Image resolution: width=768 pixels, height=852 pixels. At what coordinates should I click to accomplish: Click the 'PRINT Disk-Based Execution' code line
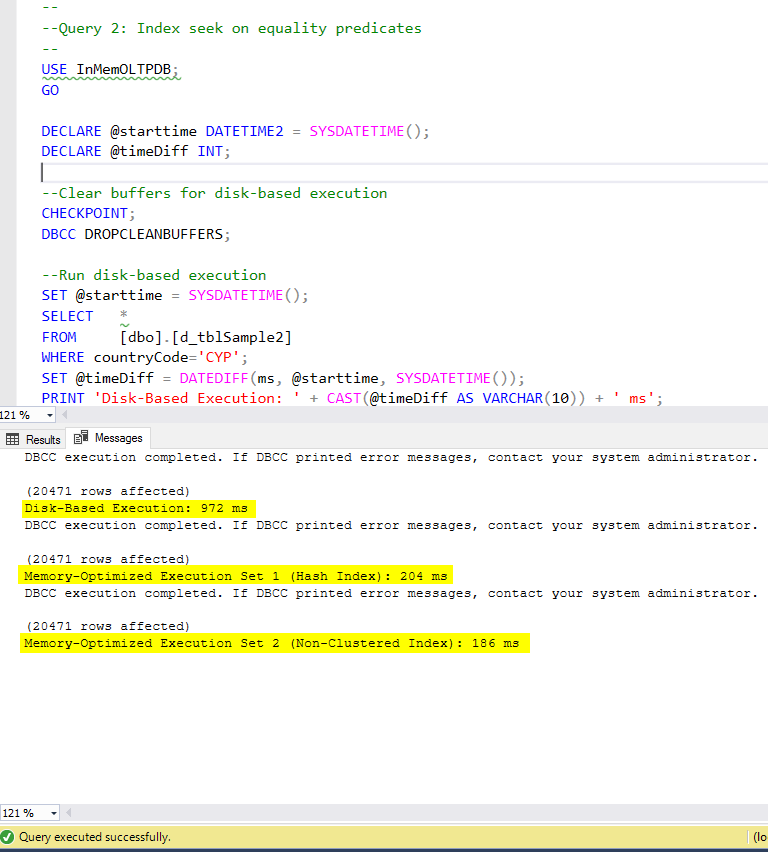point(352,399)
